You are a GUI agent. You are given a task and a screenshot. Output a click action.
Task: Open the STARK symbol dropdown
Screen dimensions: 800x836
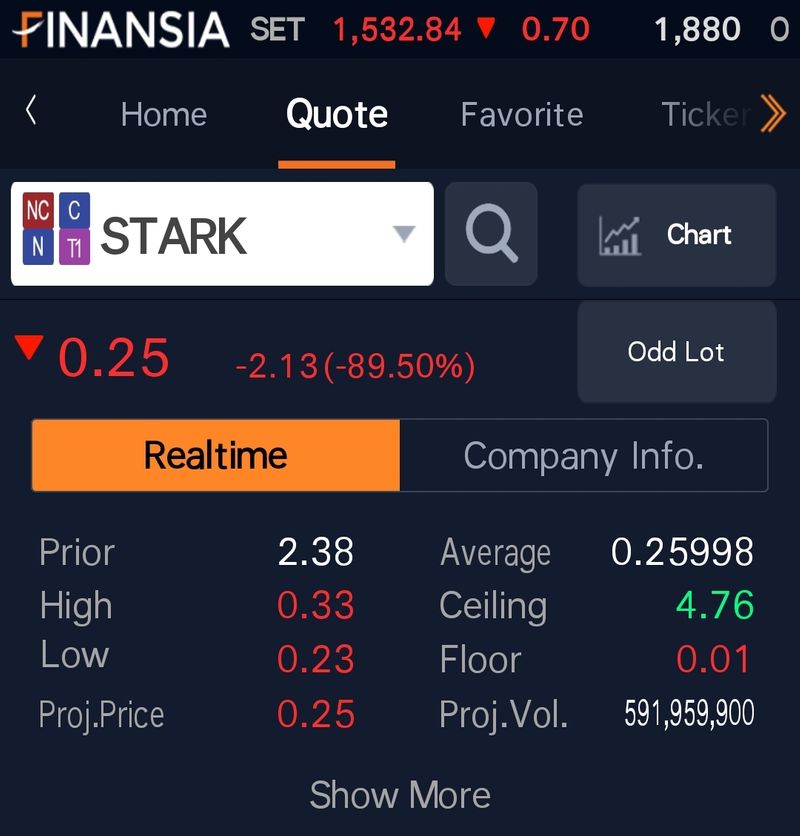coord(402,234)
